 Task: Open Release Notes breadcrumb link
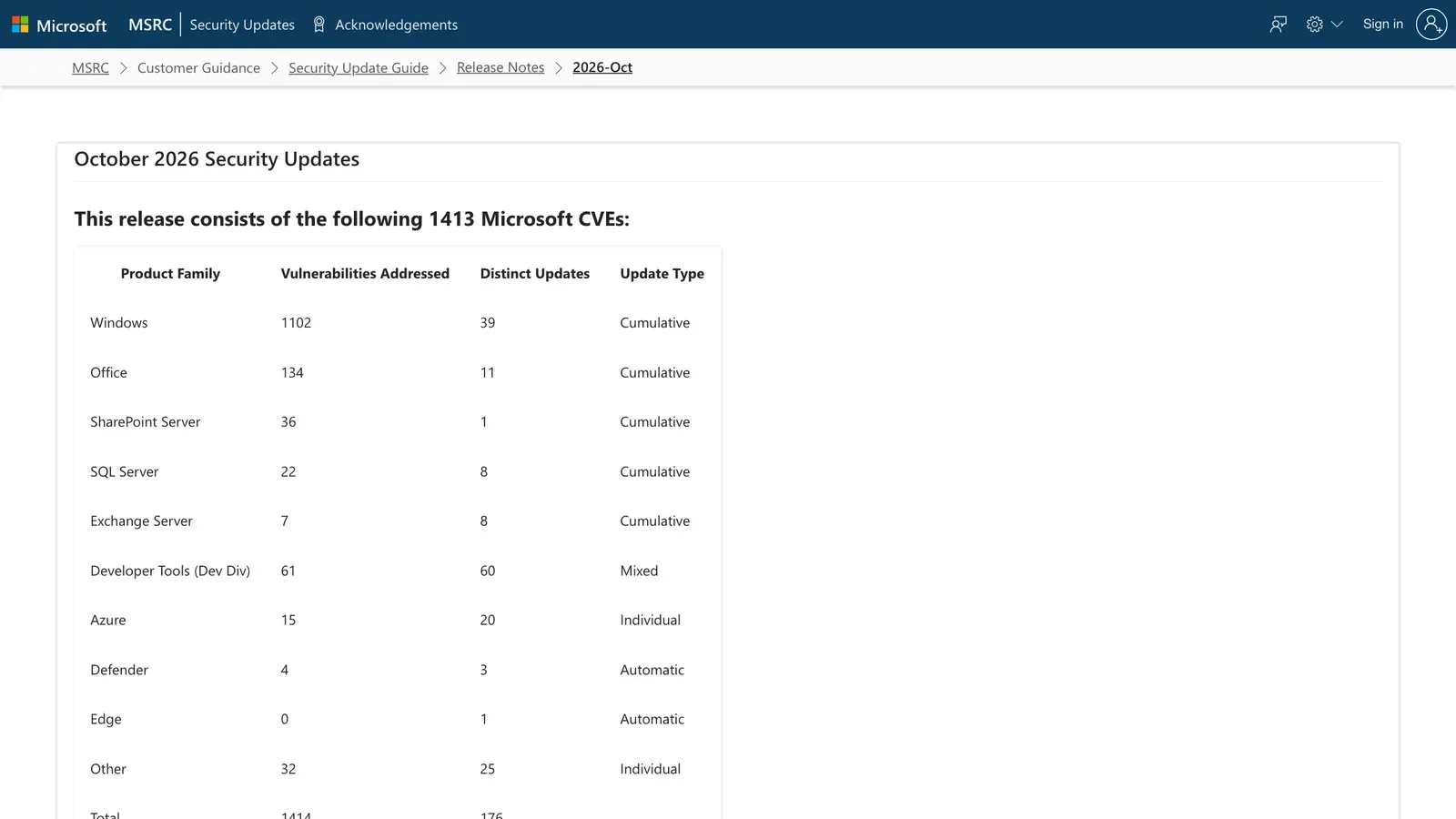tap(500, 68)
